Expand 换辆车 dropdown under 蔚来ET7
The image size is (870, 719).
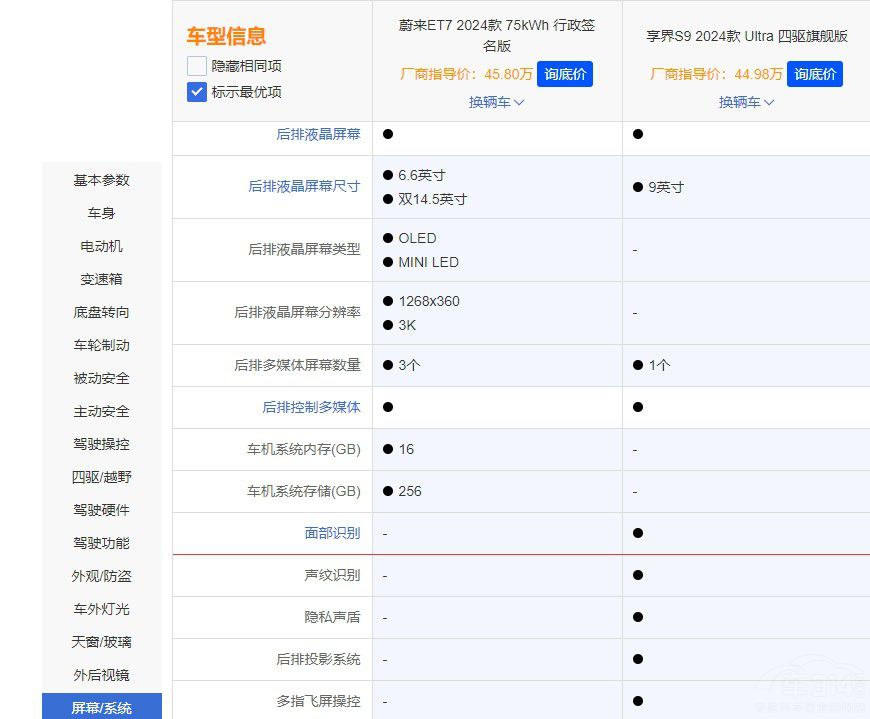pos(496,102)
